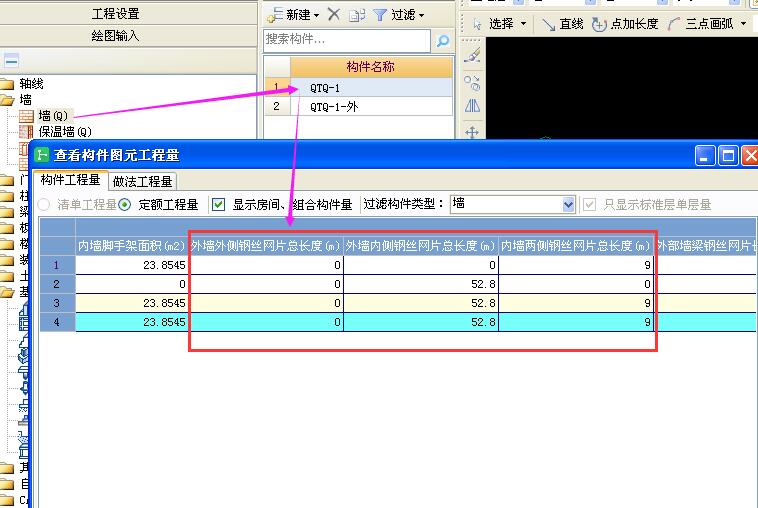Click the 内墙两侧钢丝网片总长度(m) column header

click(x=576, y=246)
